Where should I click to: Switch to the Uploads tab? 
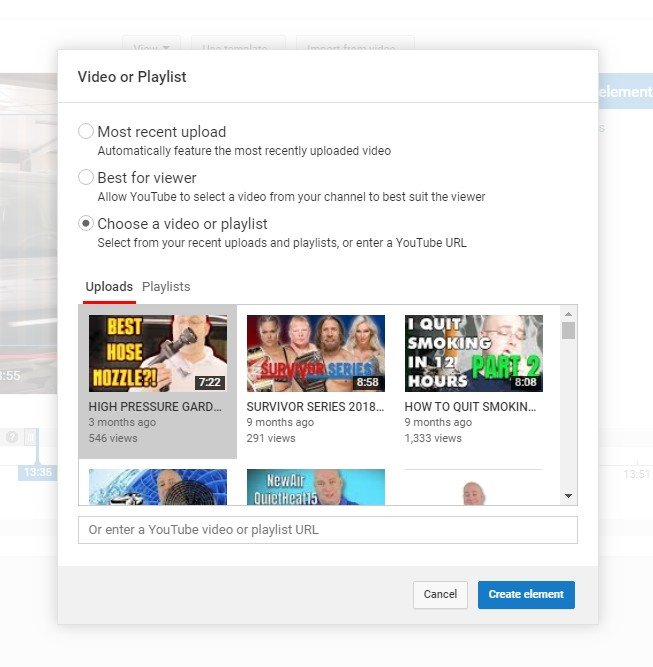click(x=109, y=287)
